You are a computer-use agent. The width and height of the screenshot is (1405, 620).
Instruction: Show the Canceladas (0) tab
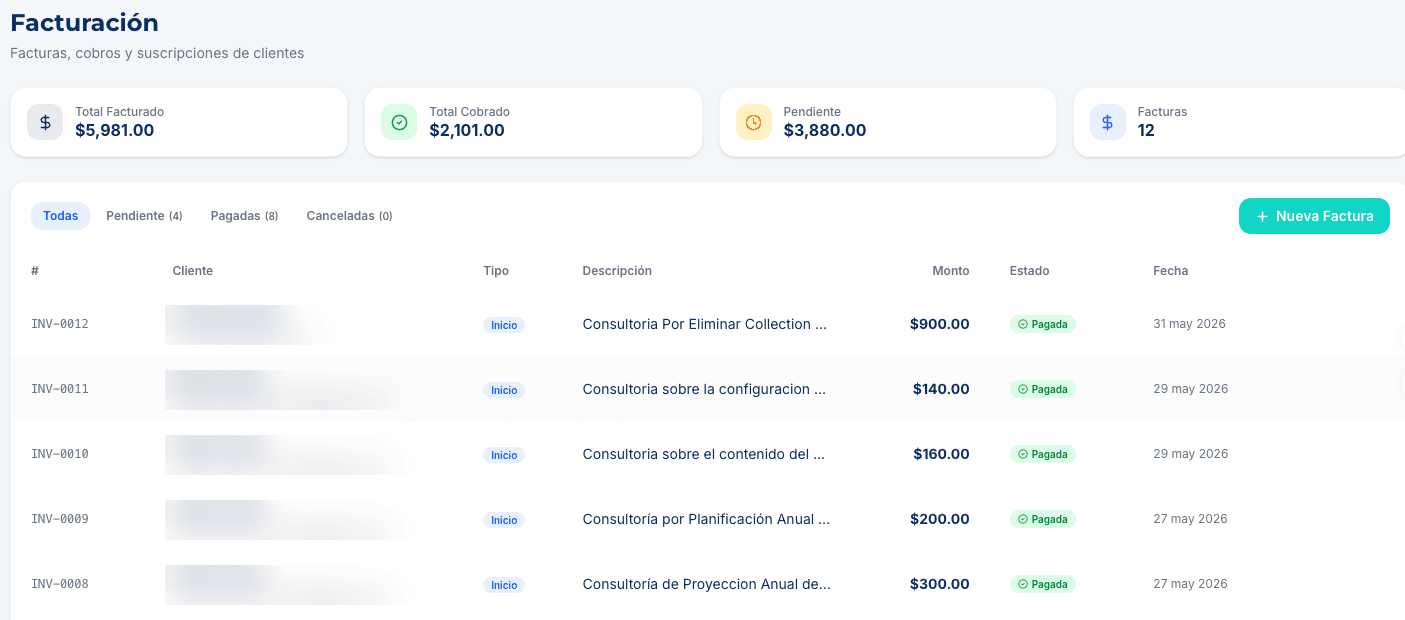(349, 216)
